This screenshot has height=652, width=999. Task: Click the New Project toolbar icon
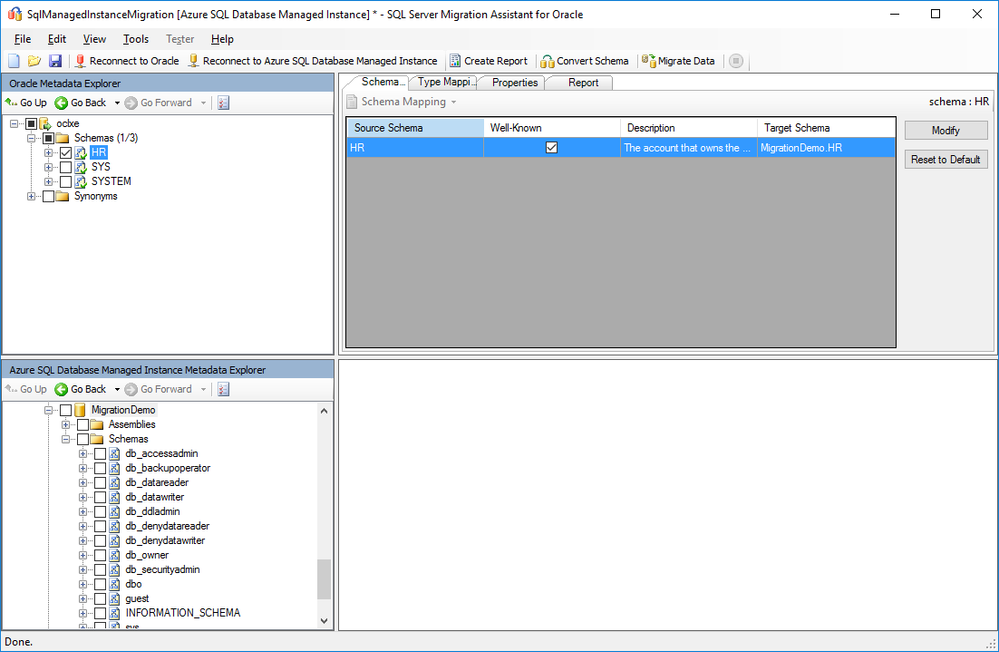point(14,61)
